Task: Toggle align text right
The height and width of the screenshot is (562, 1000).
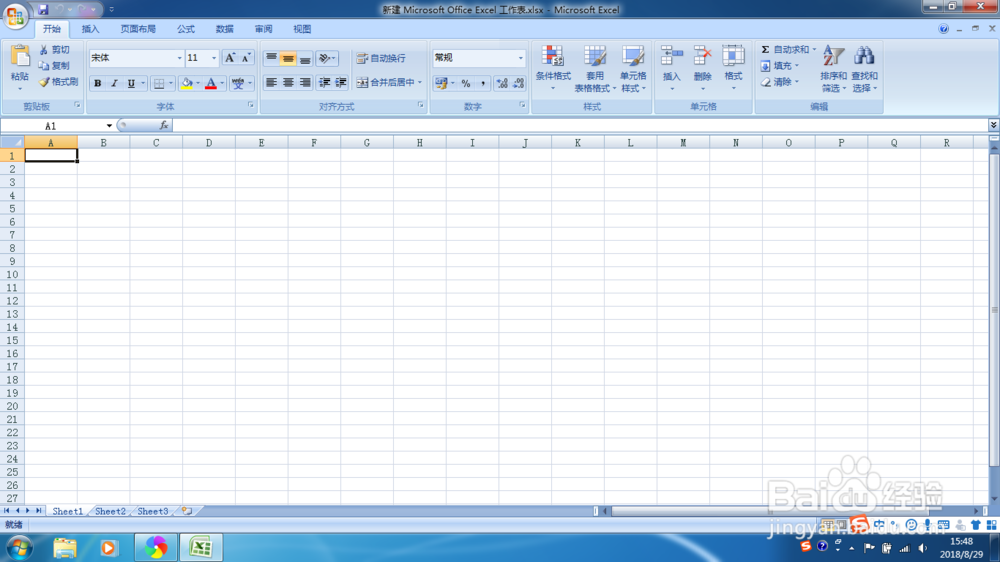Action: pos(305,82)
